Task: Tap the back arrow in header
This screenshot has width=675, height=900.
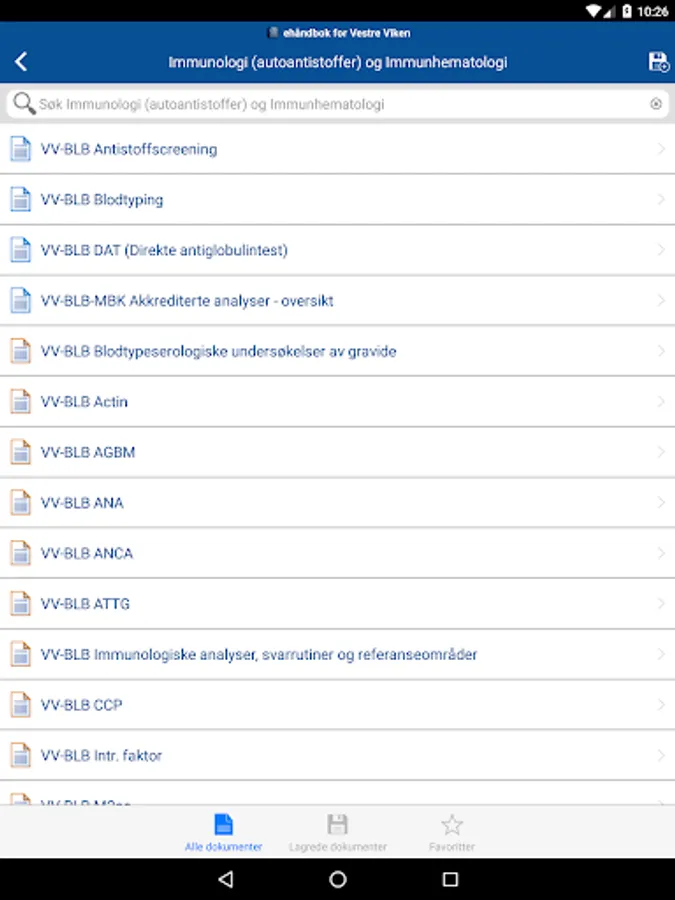Action: pos(21,62)
